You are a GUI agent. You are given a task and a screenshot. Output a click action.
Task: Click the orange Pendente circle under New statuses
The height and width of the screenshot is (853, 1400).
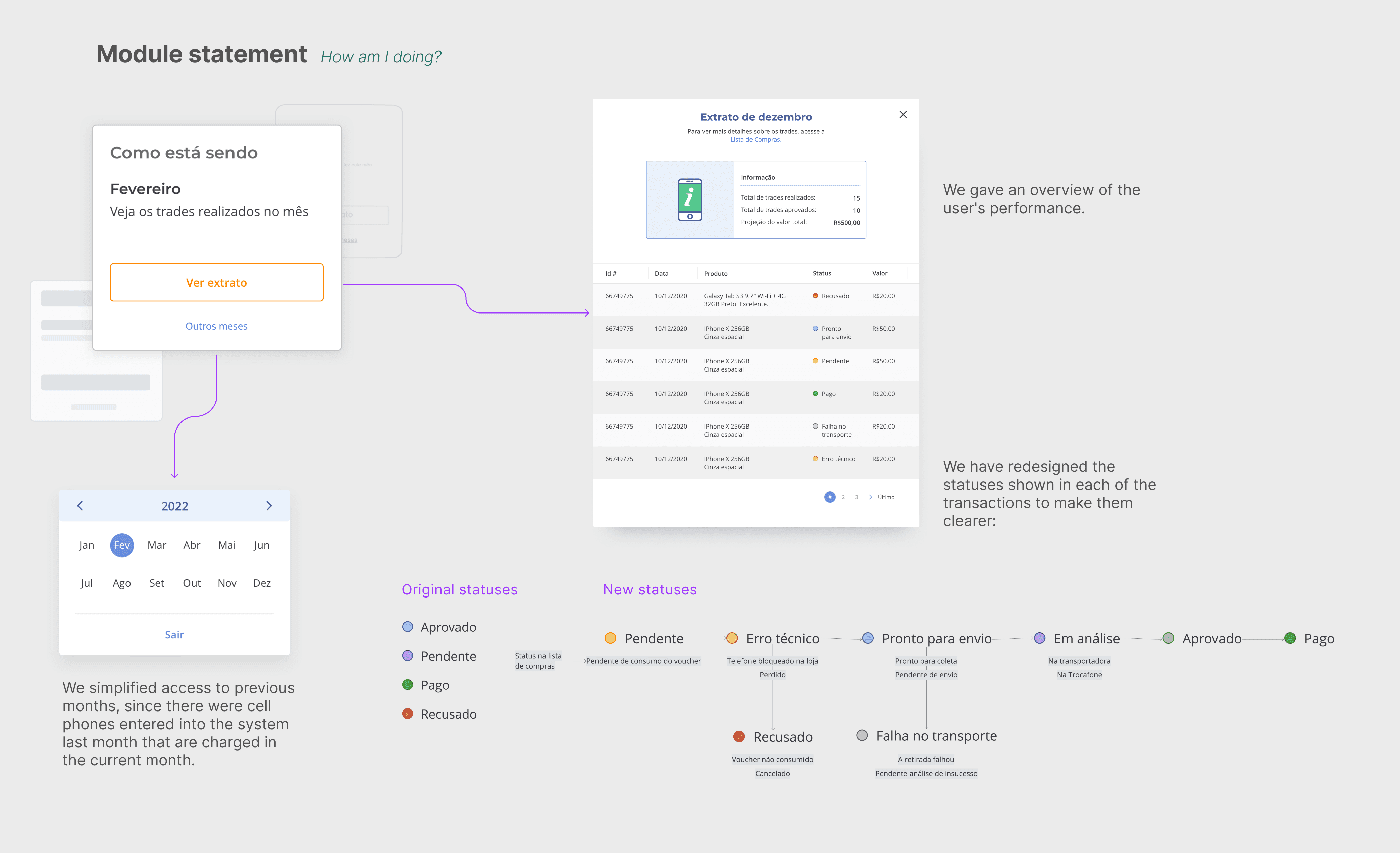[x=610, y=638]
